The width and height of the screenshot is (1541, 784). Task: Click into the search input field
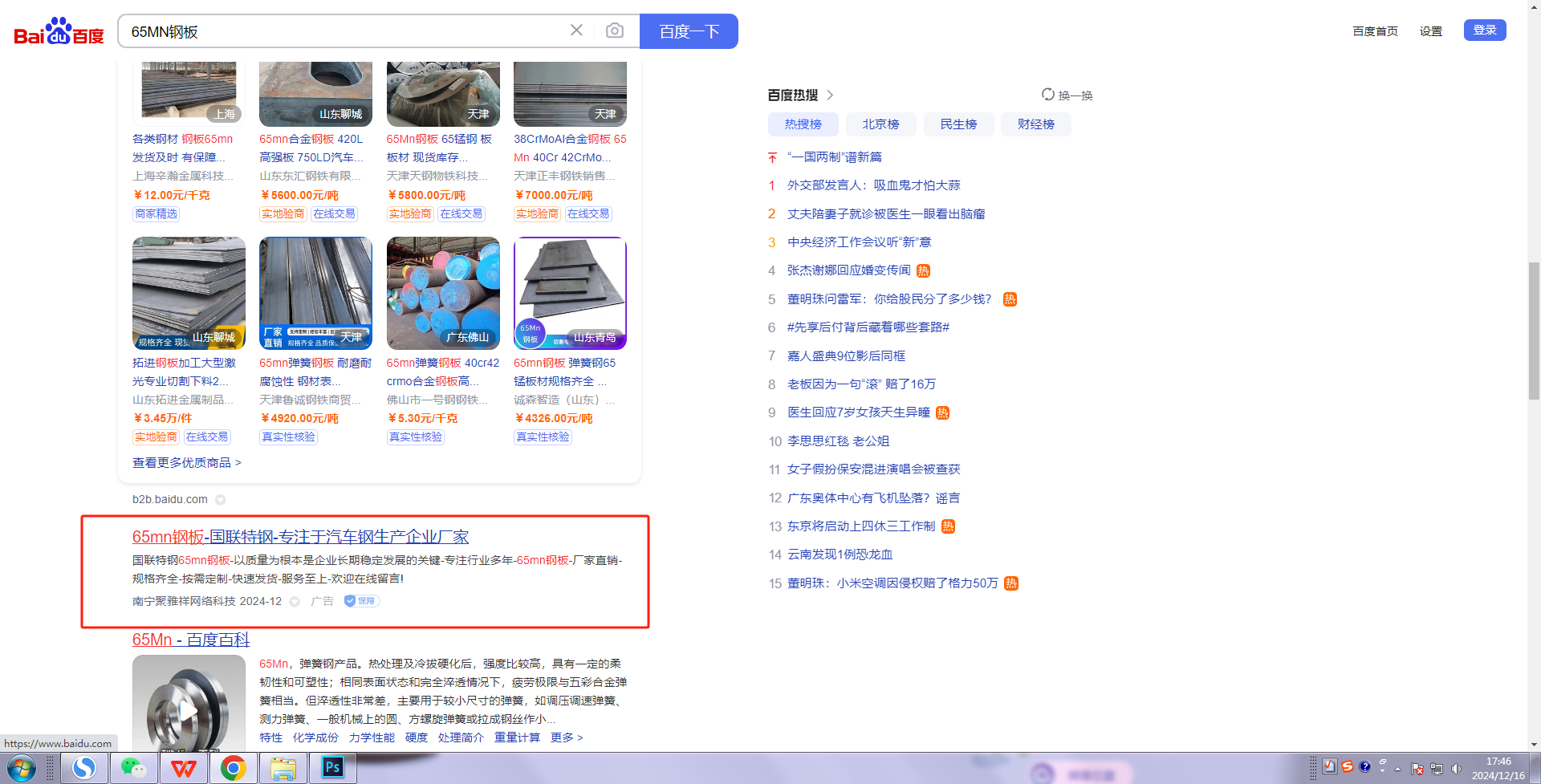(x=345, y=31)
